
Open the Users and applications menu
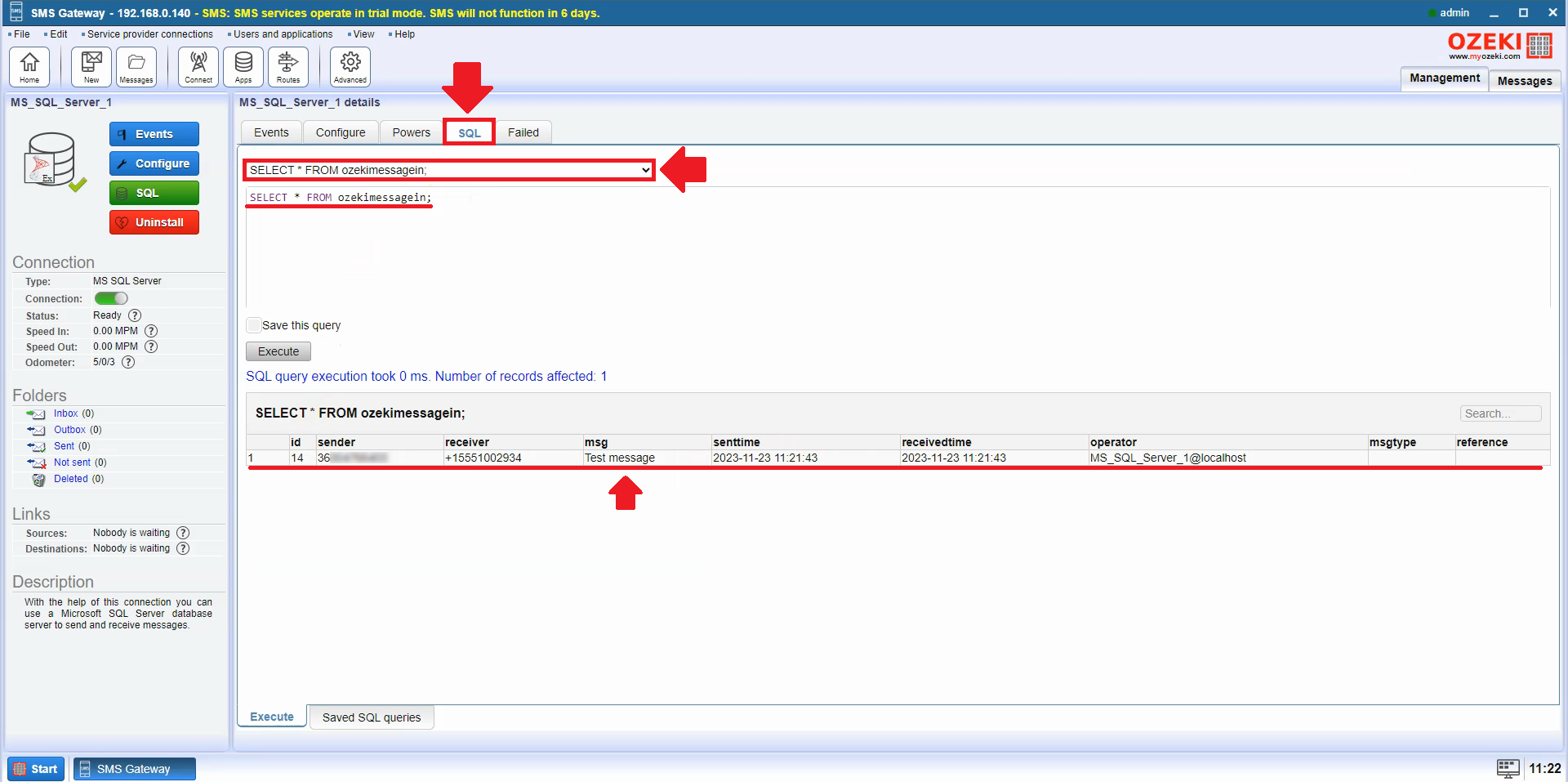pos(283,34)
